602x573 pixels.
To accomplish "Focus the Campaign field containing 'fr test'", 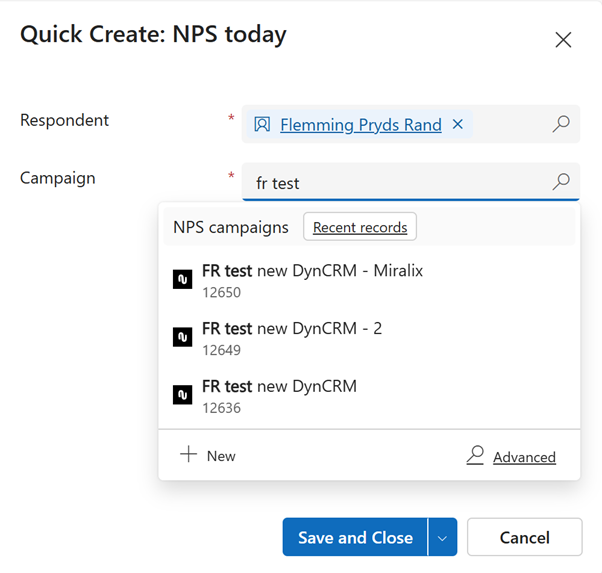I will [400, 183].
